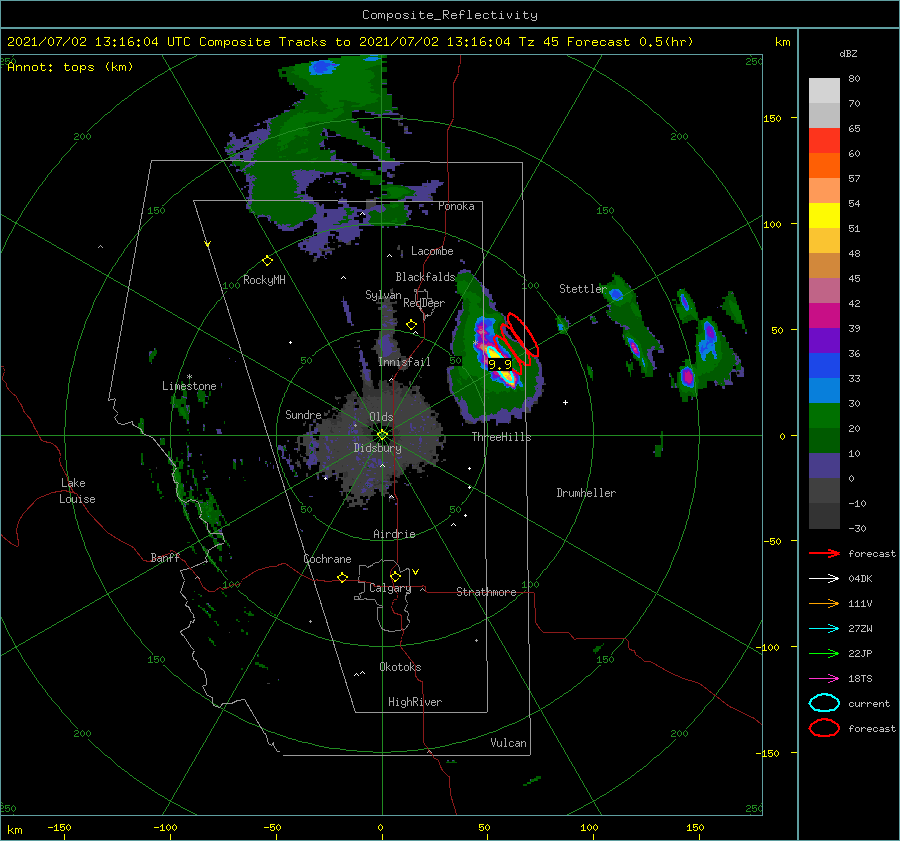Pick the red swatch between 65 and 60 dBZ

click(824, 141)
